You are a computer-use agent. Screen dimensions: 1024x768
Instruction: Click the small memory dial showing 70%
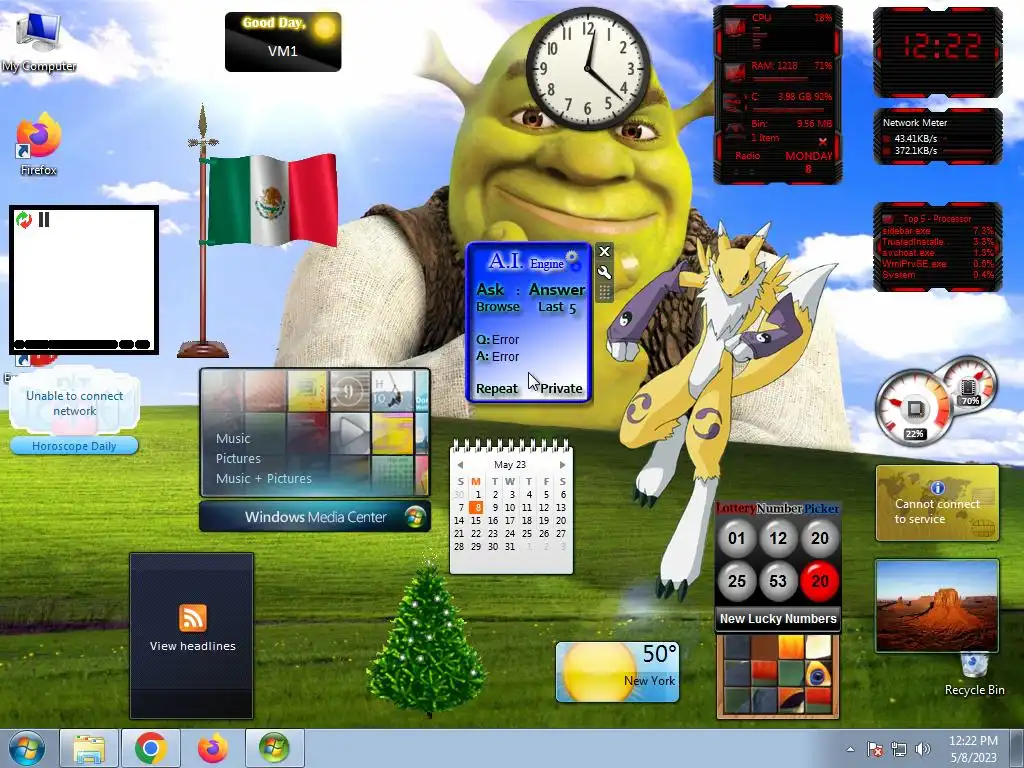[969, 387]
